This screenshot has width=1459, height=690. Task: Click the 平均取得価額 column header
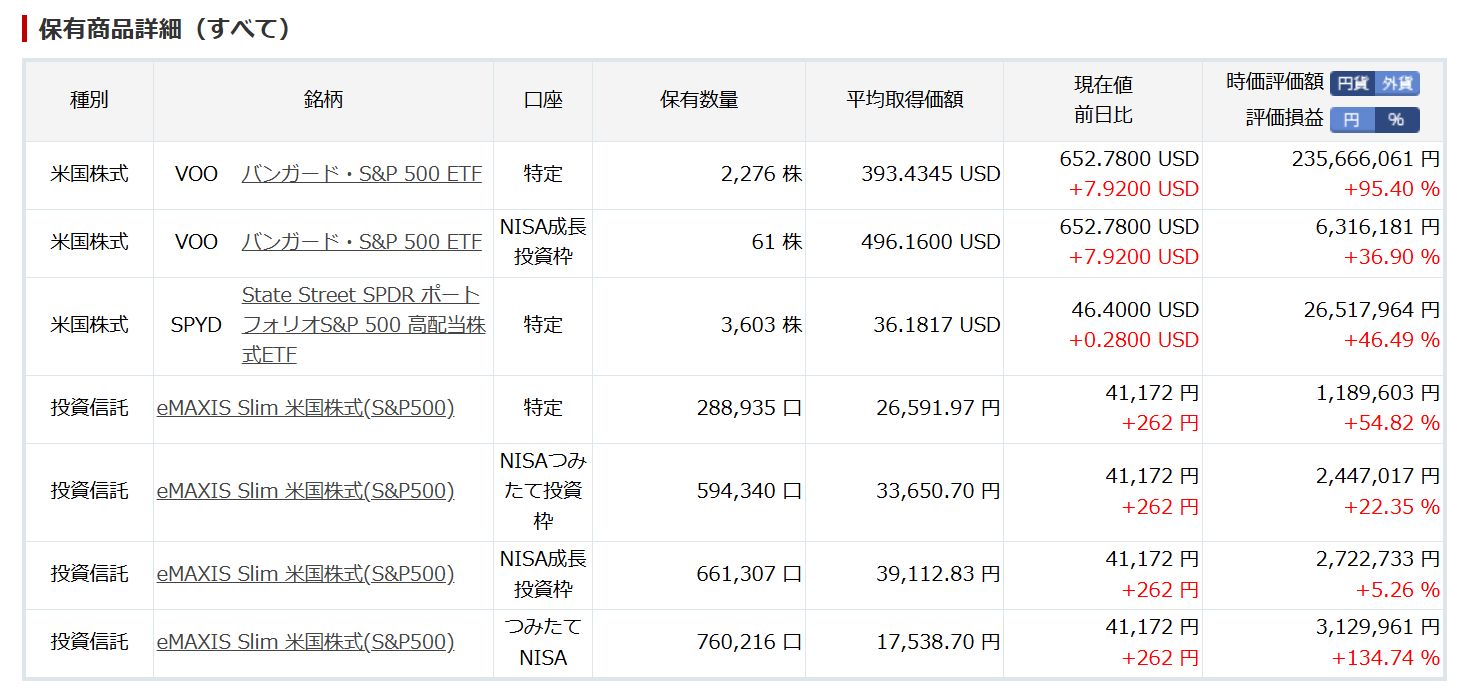click(x=904, y=100)
